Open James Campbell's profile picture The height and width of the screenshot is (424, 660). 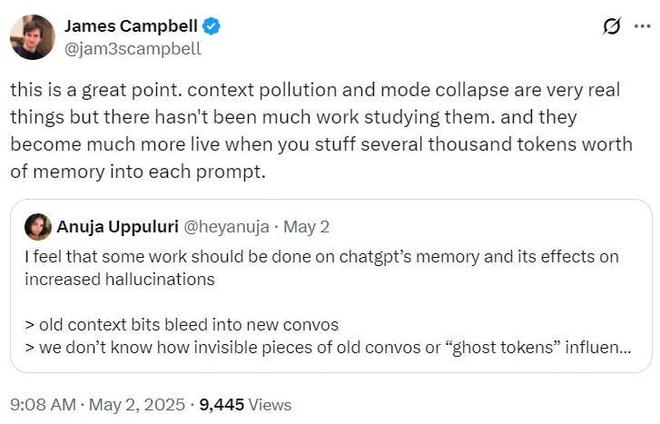click(x=33, y=36)
